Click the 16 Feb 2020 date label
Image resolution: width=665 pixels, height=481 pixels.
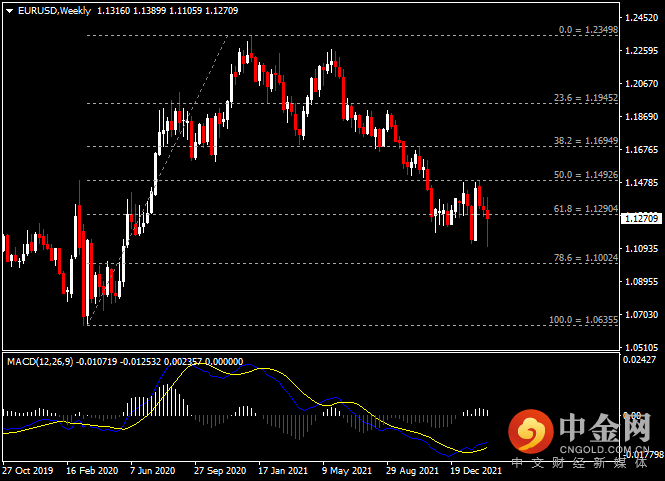tap(92, 470)
